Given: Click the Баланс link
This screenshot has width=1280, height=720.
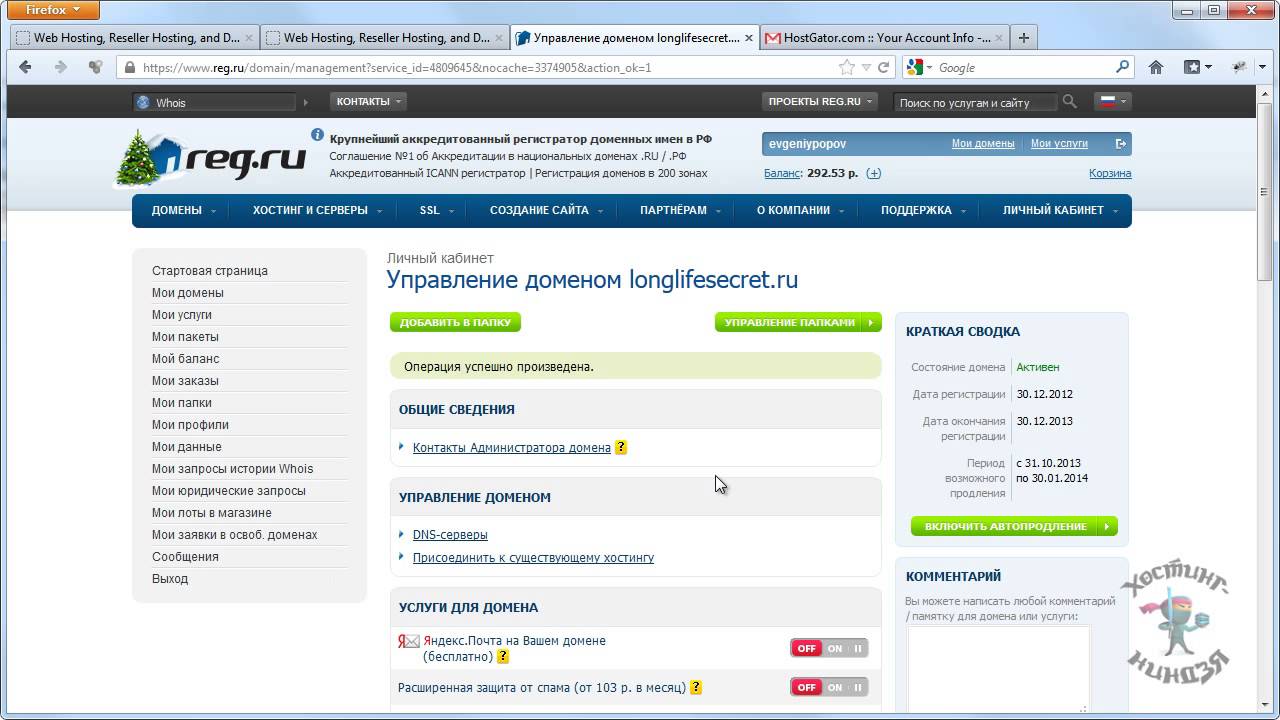Looking at the screenshot, I should (783, 173).
